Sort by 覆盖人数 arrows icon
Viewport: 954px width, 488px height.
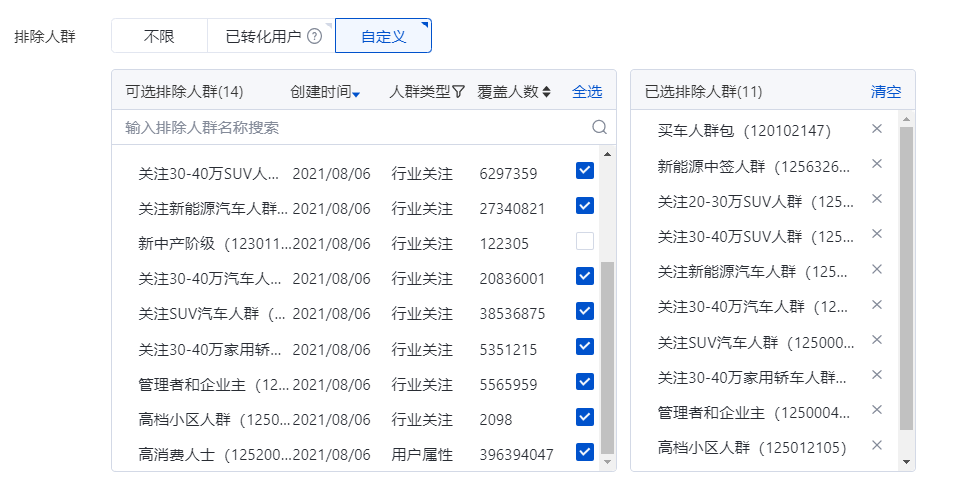[546, 92]
